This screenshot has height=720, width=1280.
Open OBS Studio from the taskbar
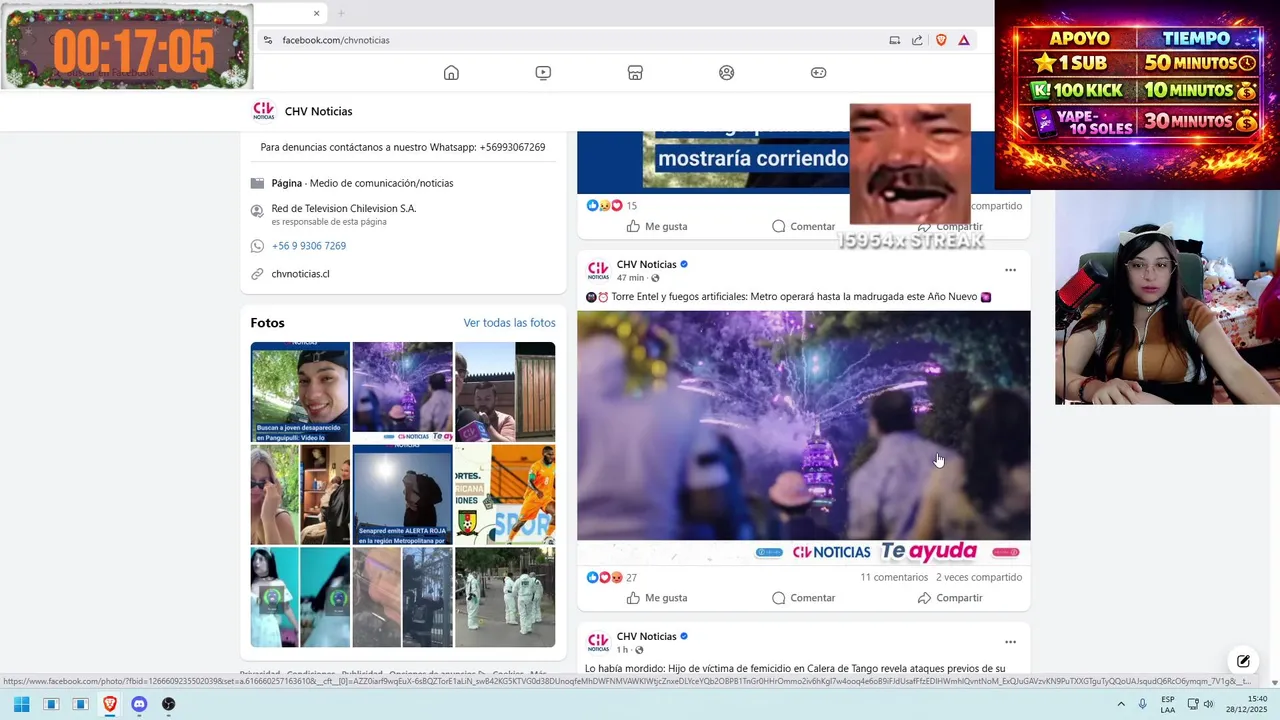click(168, 704)
